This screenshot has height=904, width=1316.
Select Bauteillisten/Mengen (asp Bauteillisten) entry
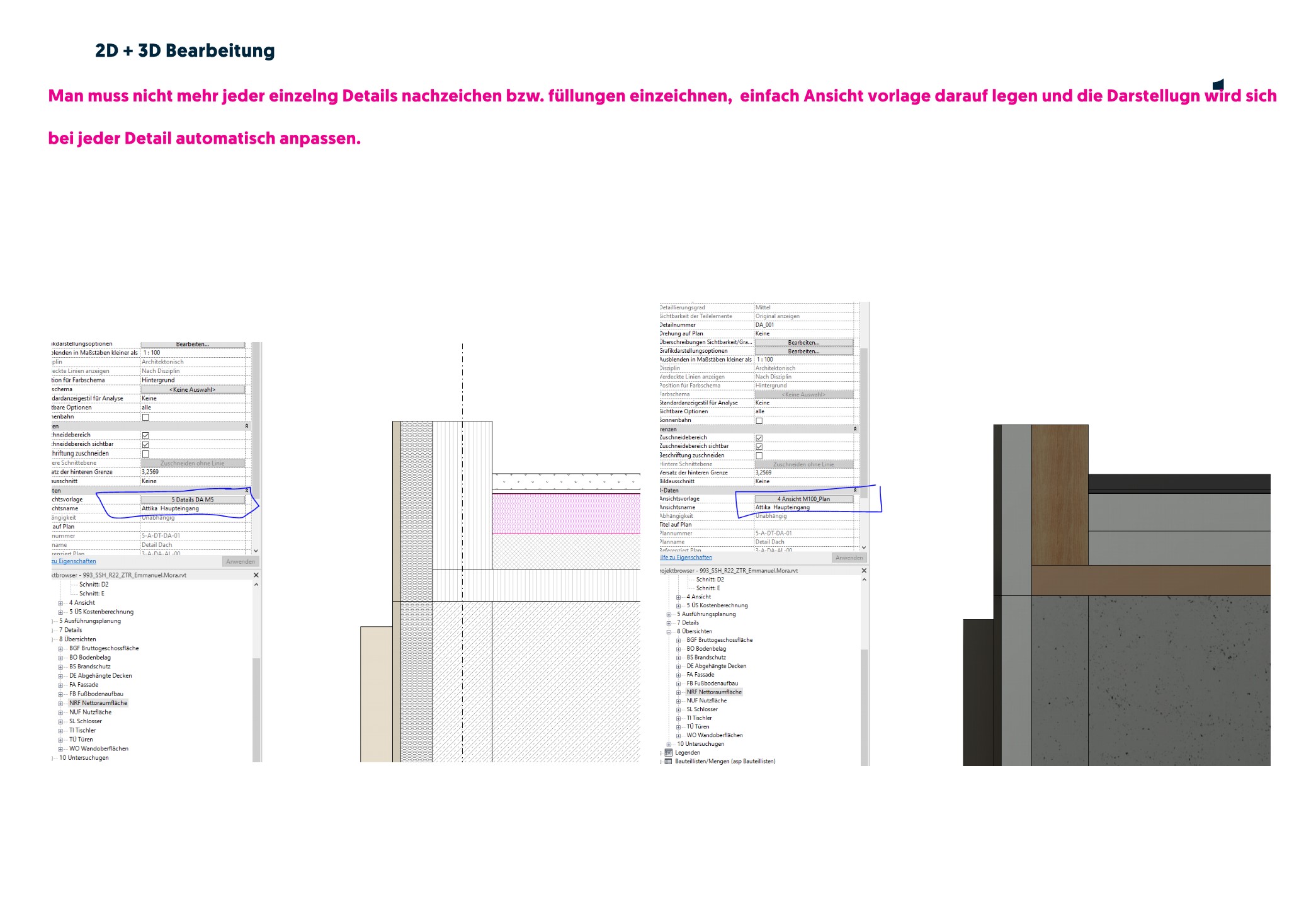725,762
